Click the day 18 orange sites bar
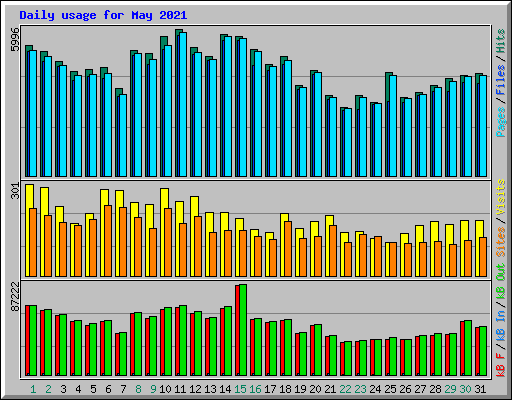This screenshot has width=512, height=400. click(x=288, y=249)
